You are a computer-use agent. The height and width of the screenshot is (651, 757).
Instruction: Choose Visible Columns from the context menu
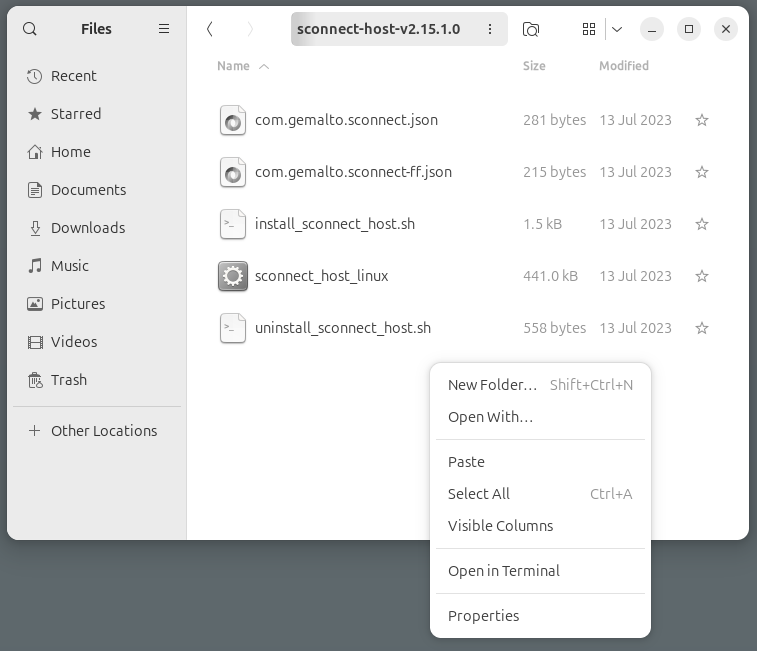click(x=540, y=526)
